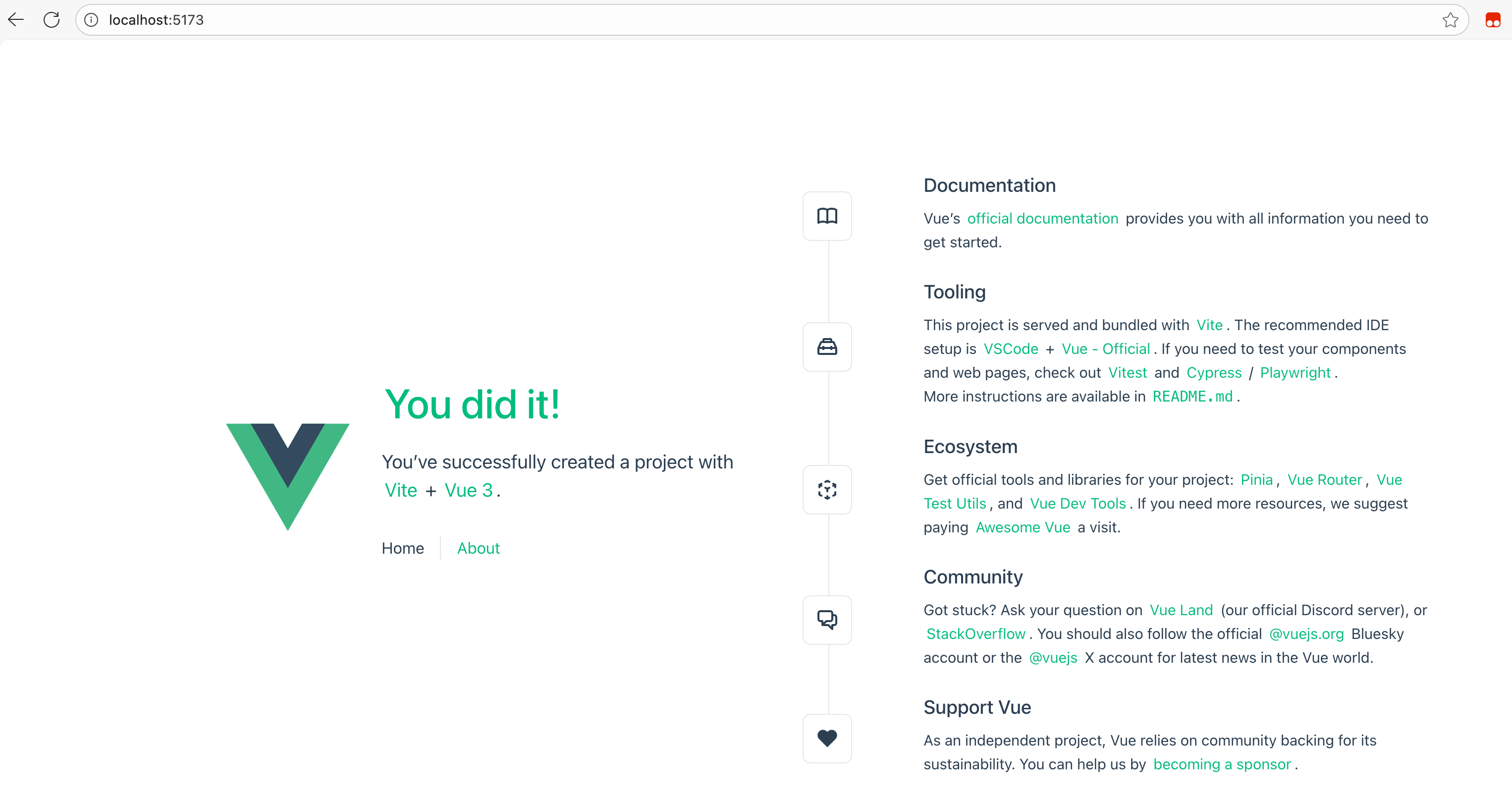Open the Vitest link
The height and width of the screenshot is (807, 1512).
1127,373
